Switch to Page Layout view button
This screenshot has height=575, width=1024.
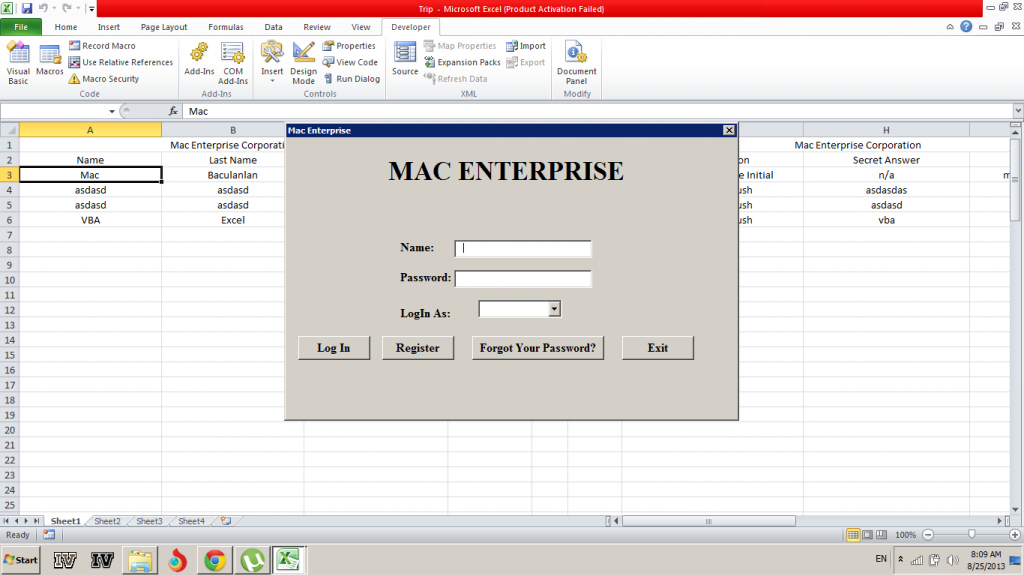tap(867, 534)
